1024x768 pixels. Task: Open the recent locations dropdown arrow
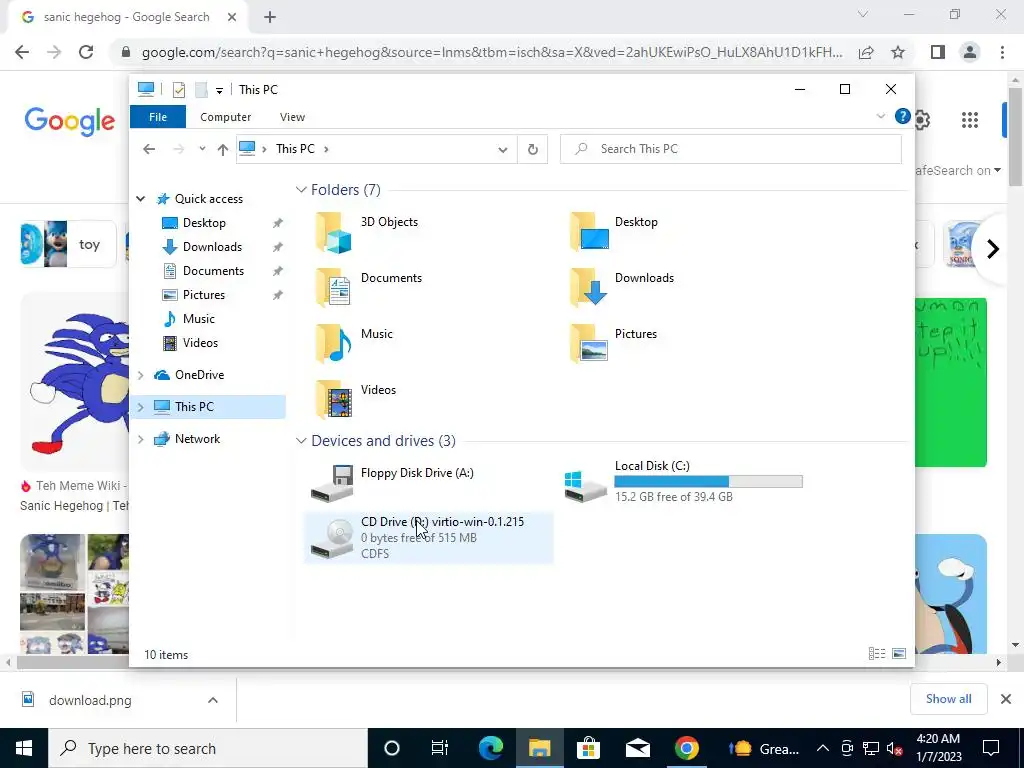click(202, 149)
